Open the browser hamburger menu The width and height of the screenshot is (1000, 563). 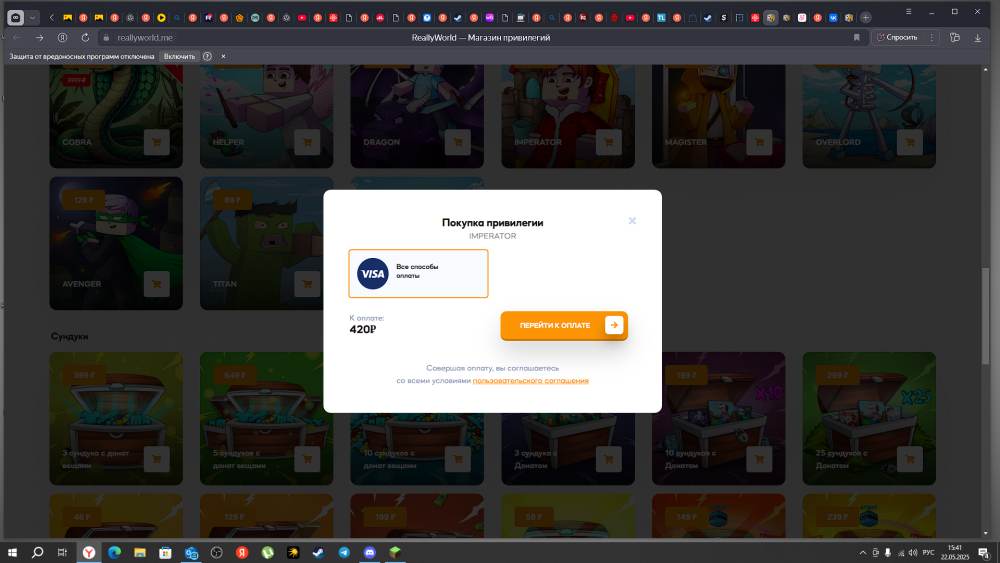pos(908,11)
